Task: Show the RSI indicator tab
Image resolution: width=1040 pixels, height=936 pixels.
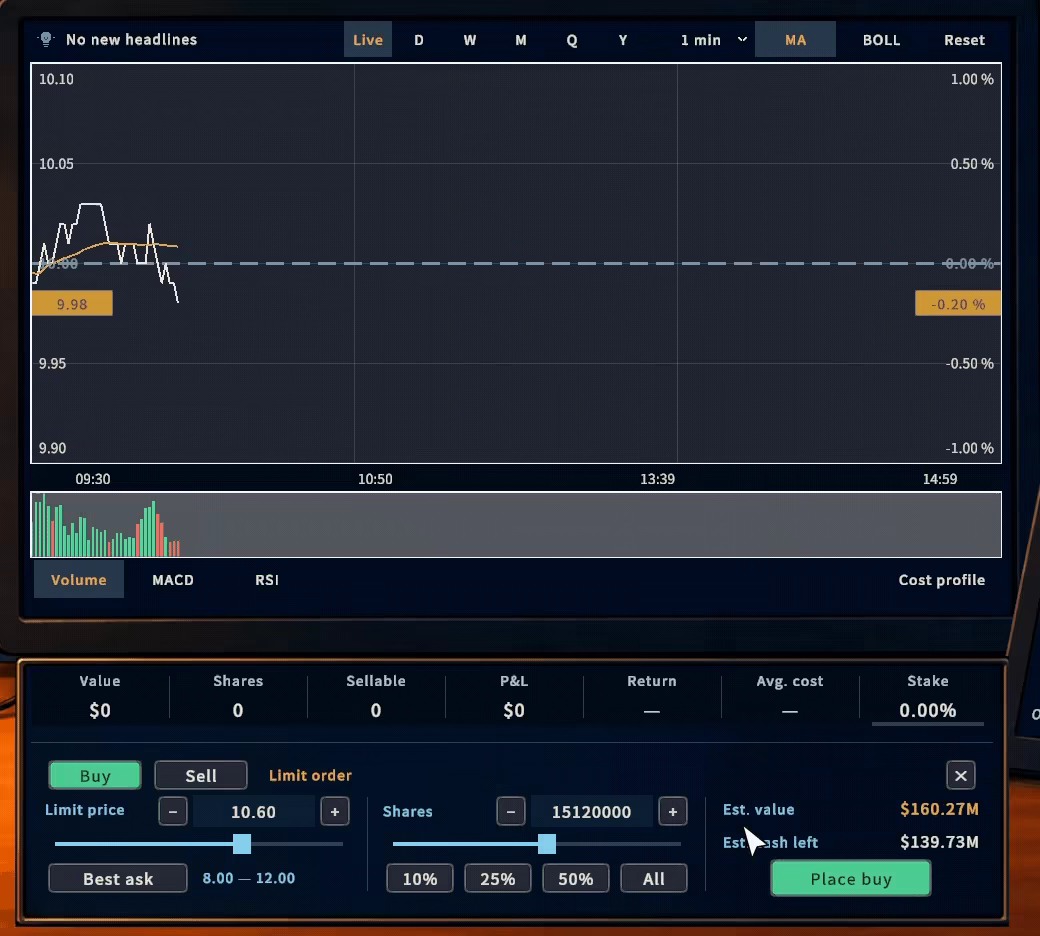Action: coord(267,580)
